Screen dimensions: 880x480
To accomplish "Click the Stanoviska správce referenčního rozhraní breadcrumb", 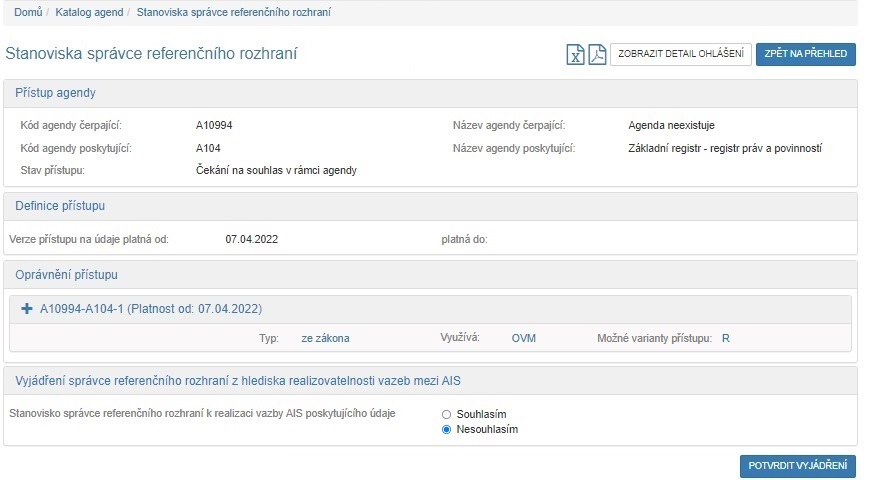I will click(233, 13).
